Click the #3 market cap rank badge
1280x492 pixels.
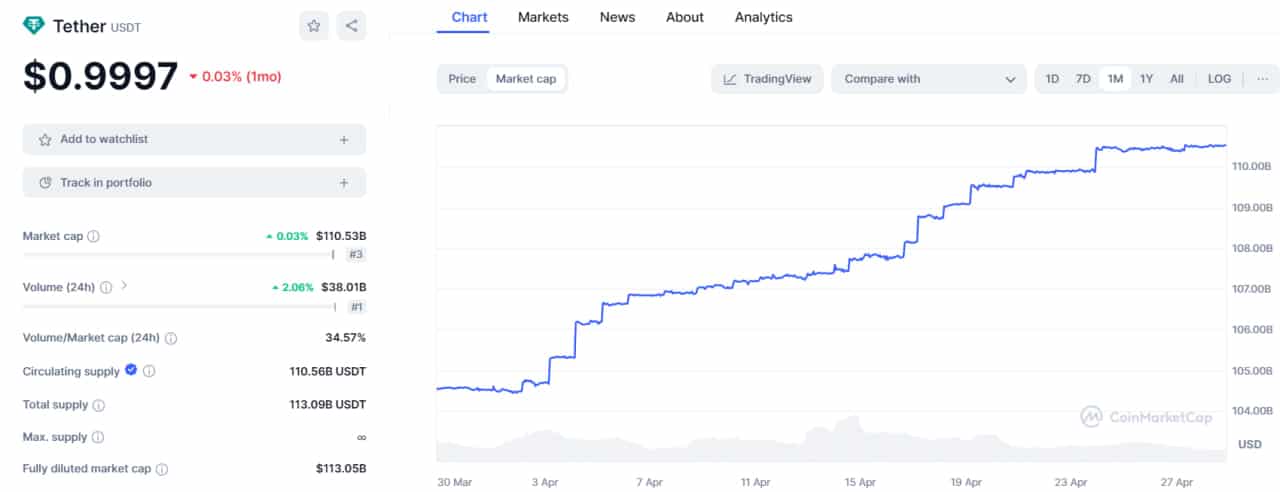(355, 255)
